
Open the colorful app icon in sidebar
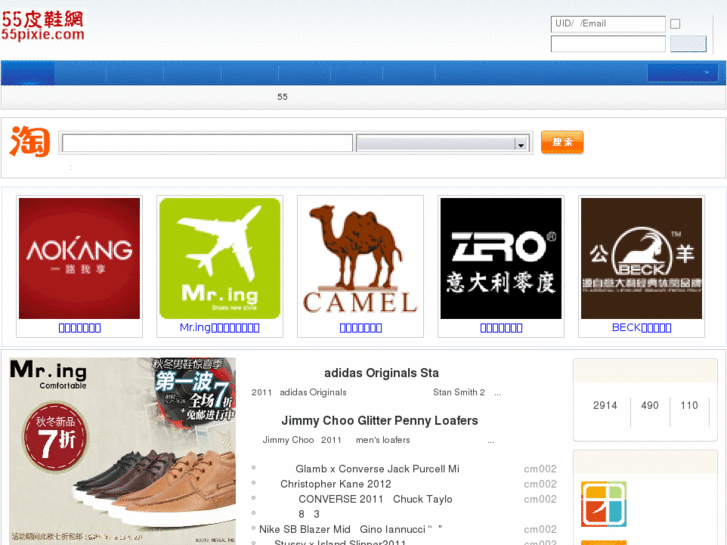click(603, 504)
